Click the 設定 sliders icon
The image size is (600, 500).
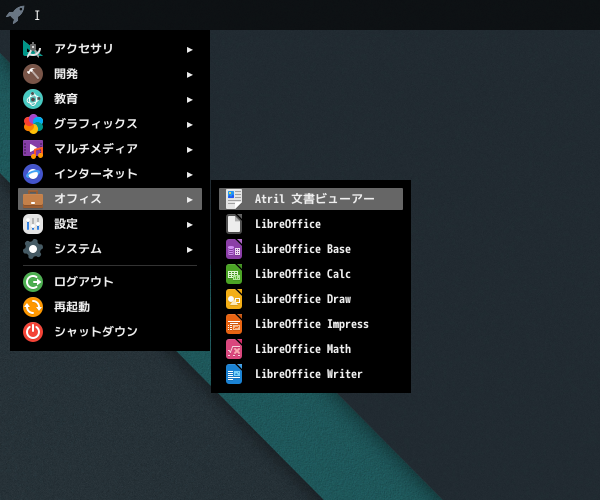click(x=33, y=224)
